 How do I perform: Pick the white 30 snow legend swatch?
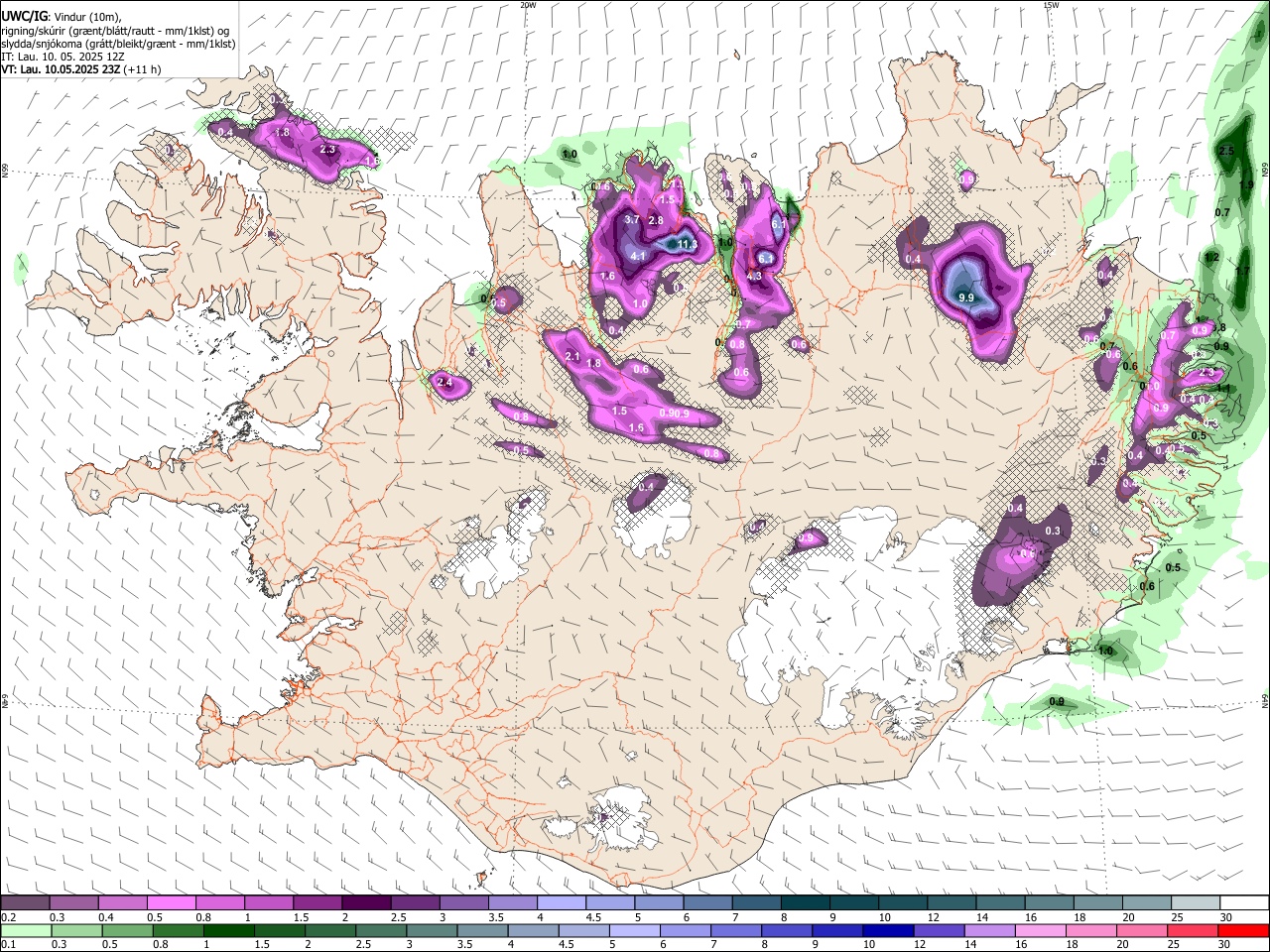point(1243,903)
